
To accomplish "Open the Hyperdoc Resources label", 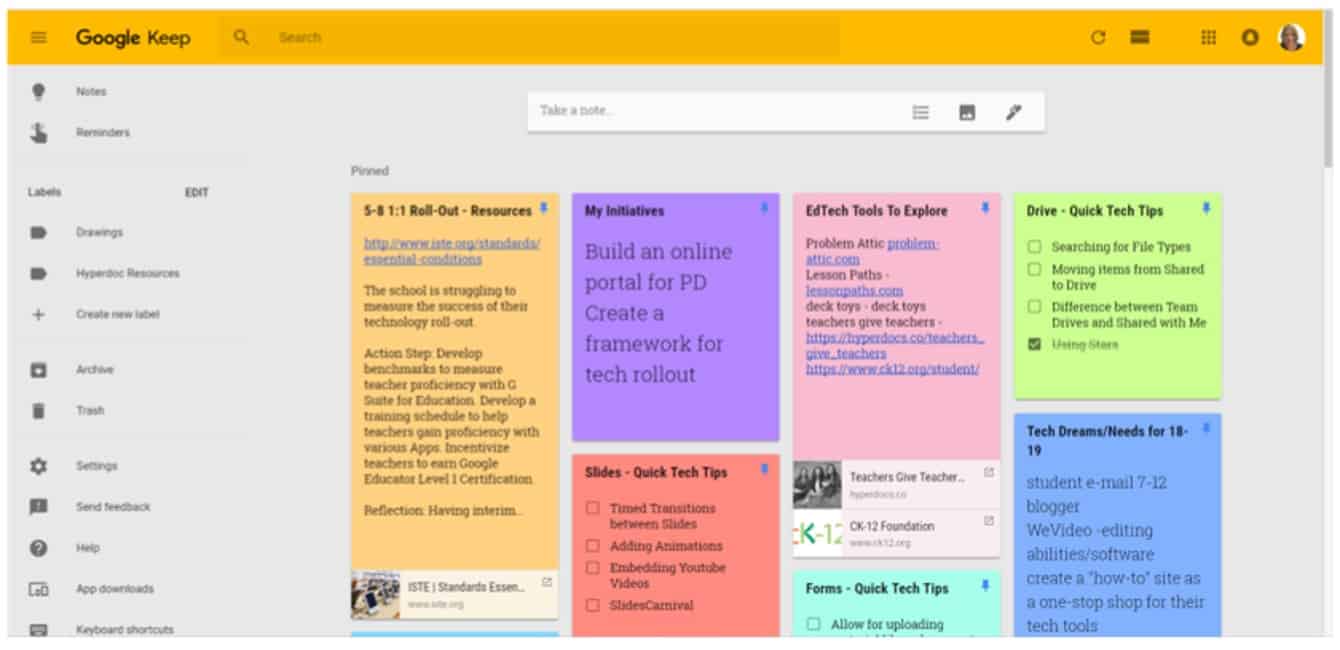I will 128,273.
